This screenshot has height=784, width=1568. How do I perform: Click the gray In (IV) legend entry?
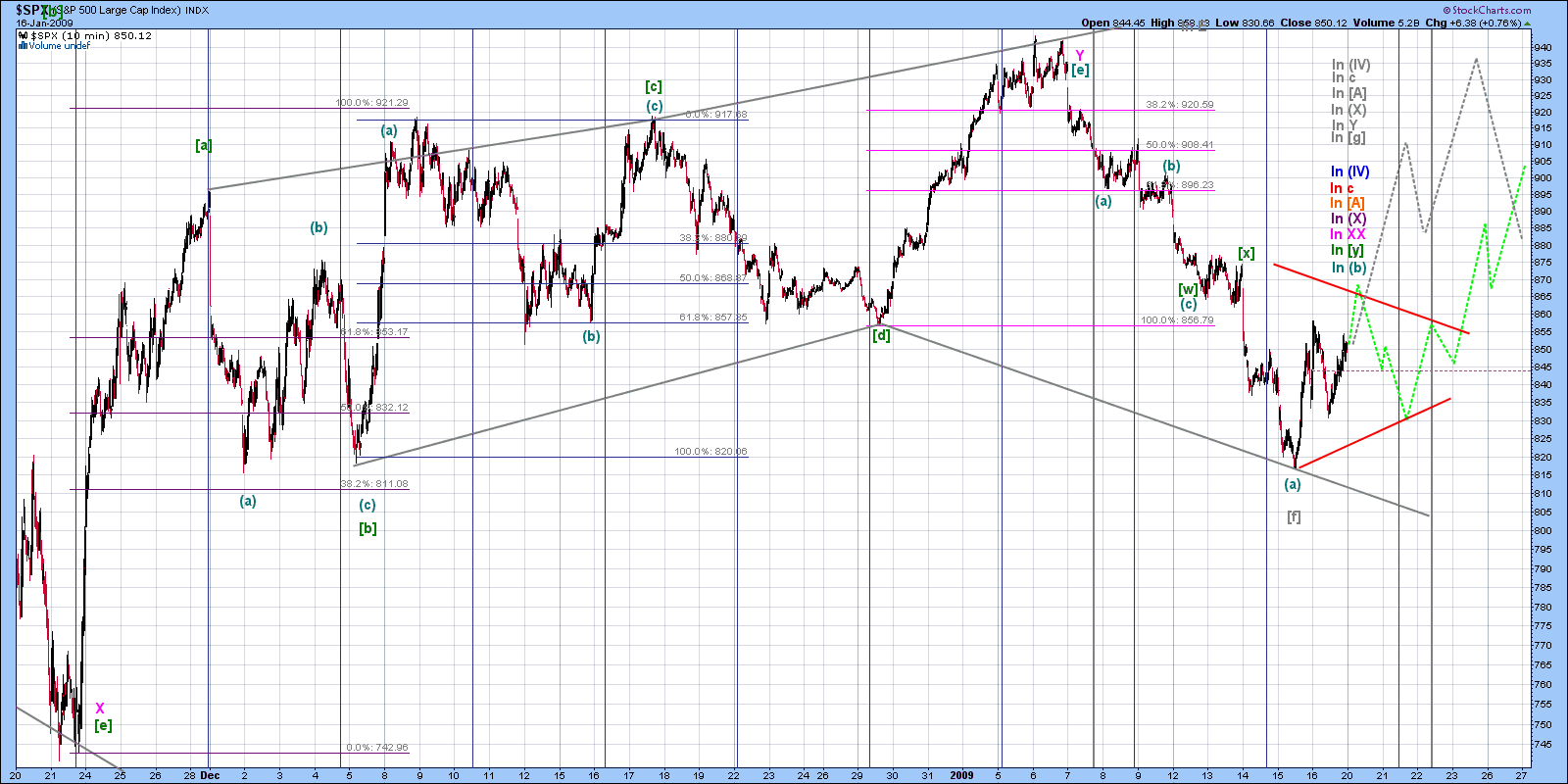point(1350,65)
